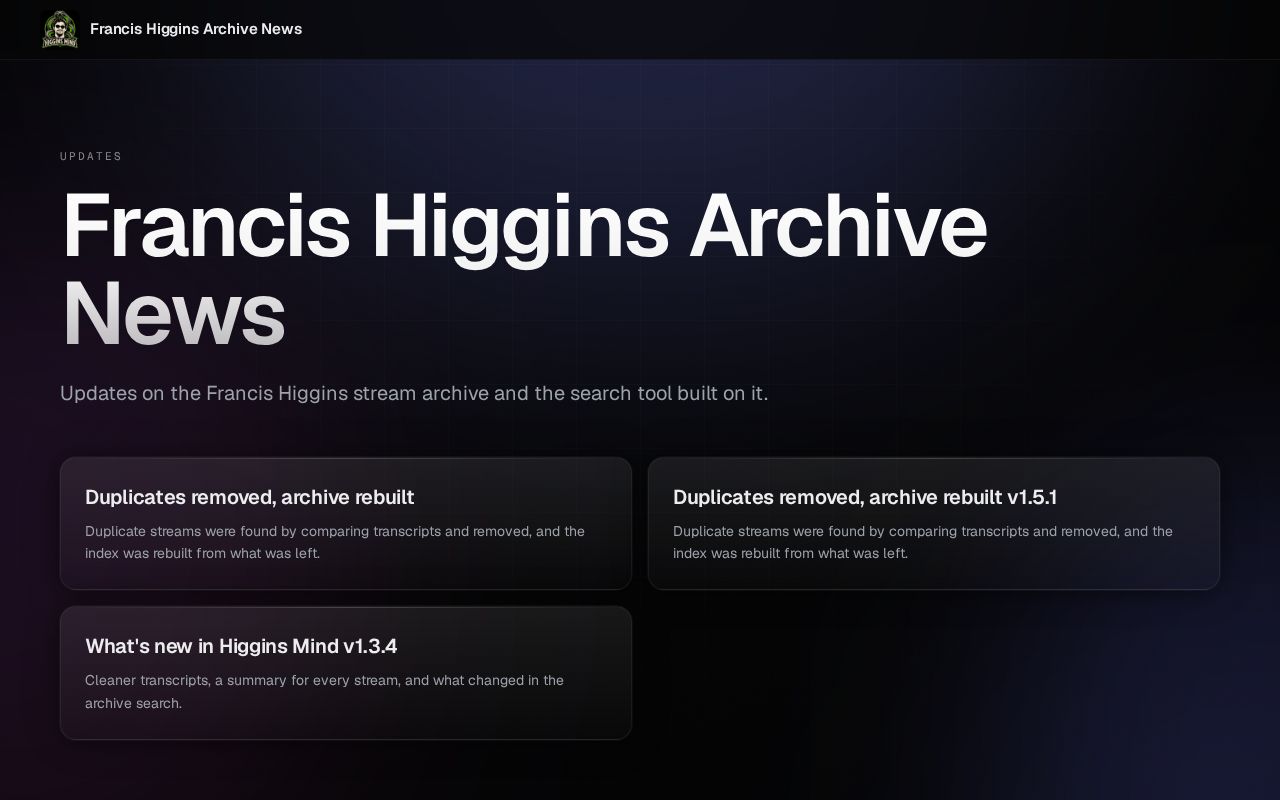
Task: Click the description under the unversioned duplicates post
Action: pyautogui.click(x=335, y=542)
